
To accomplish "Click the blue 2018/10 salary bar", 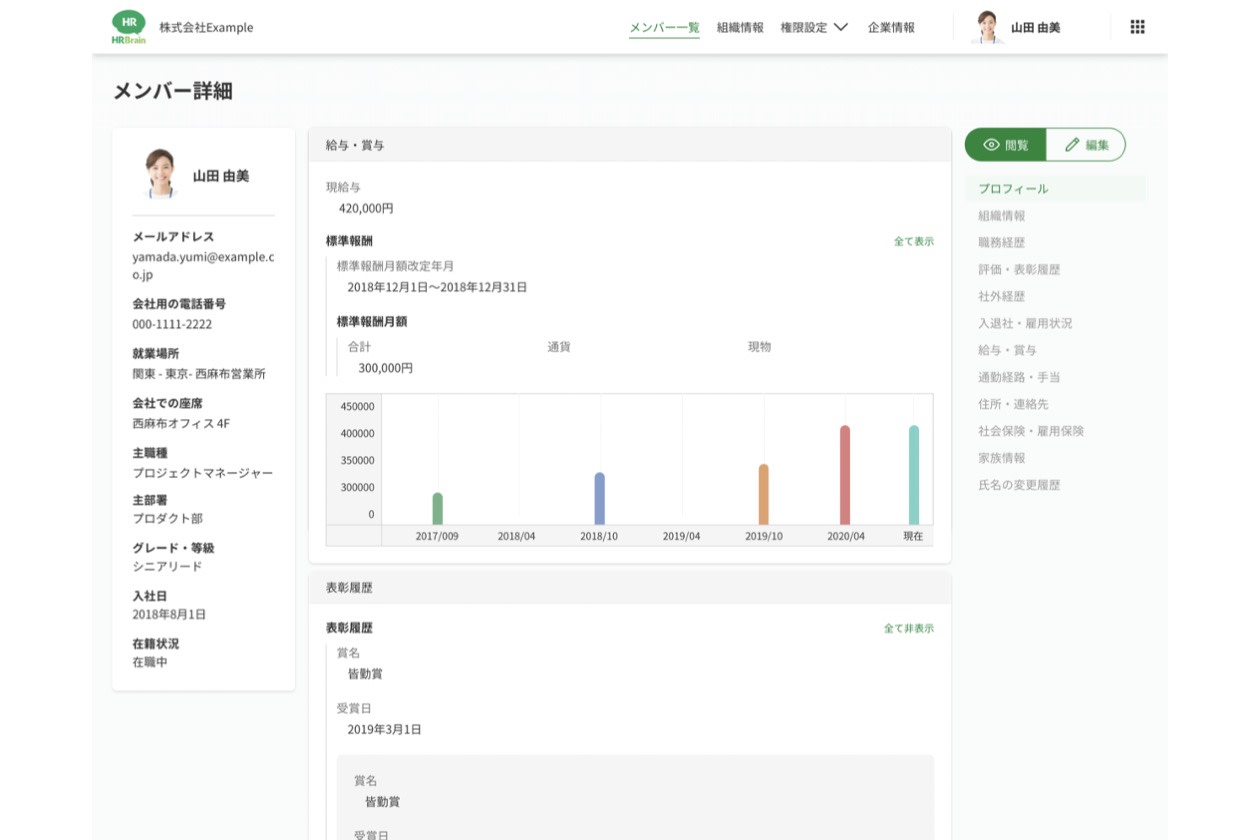I will pos(599,499).
